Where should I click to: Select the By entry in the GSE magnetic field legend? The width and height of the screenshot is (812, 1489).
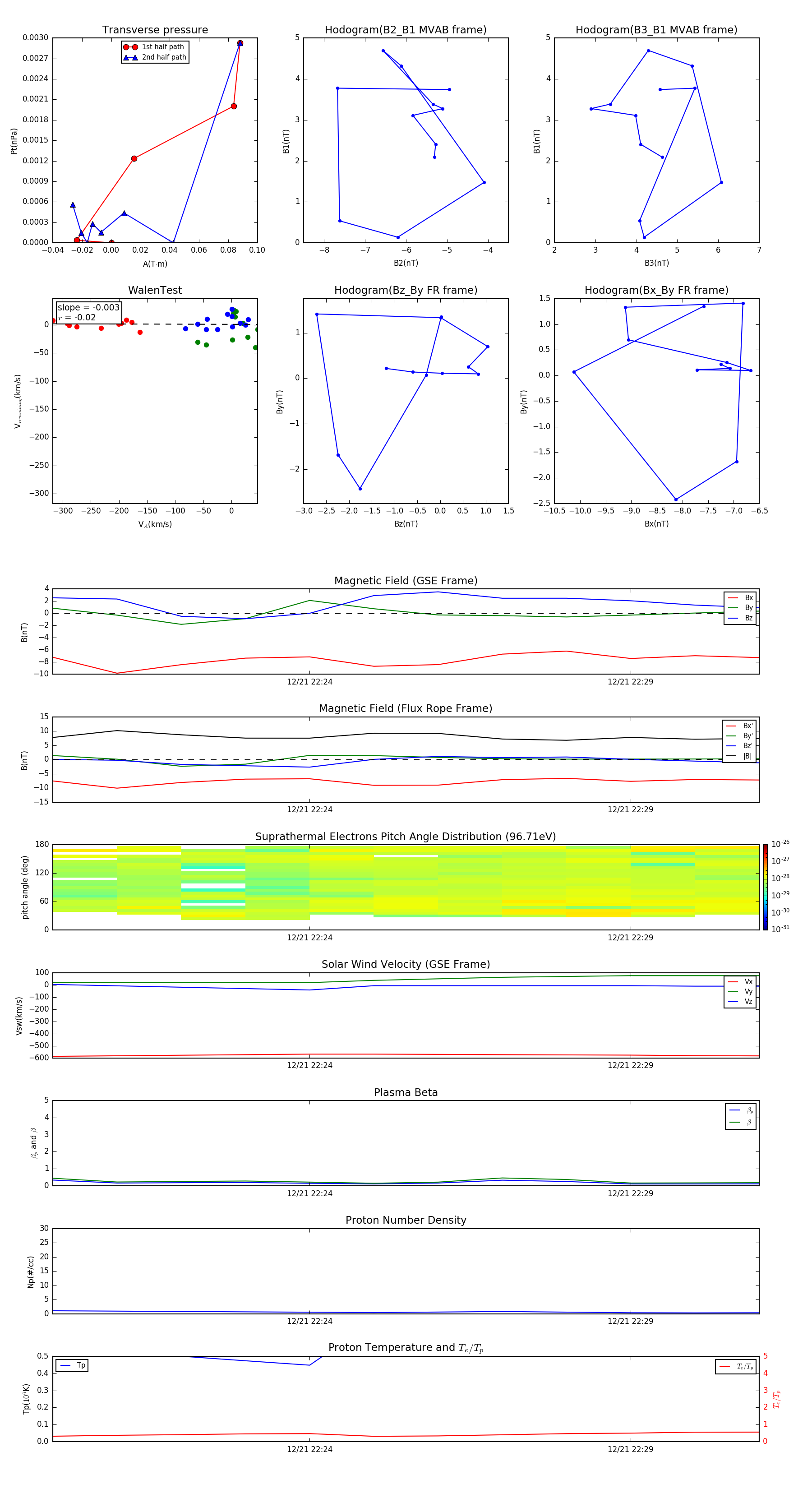[x=740, y=607]
